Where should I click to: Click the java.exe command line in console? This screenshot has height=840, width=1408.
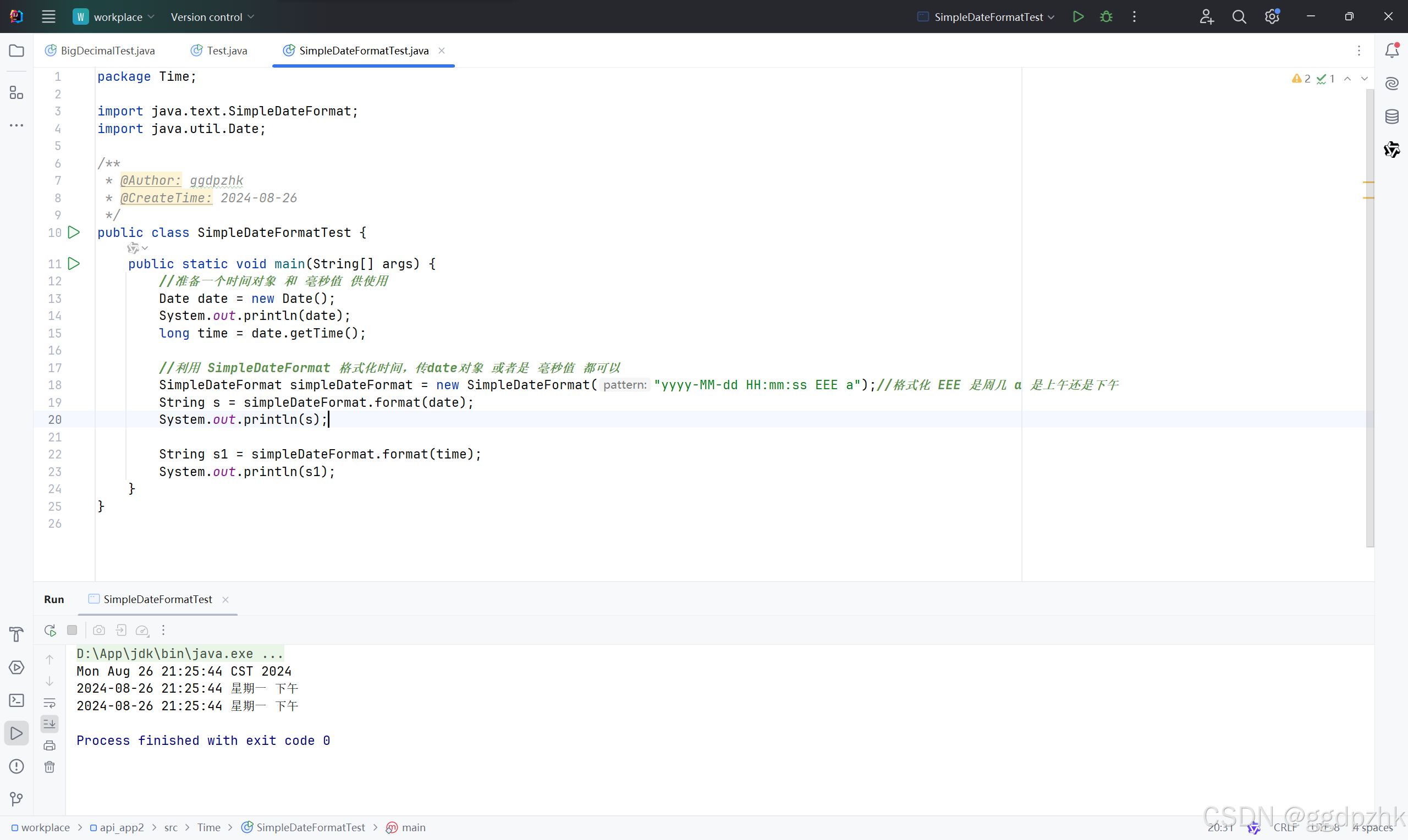pos(180,654)
